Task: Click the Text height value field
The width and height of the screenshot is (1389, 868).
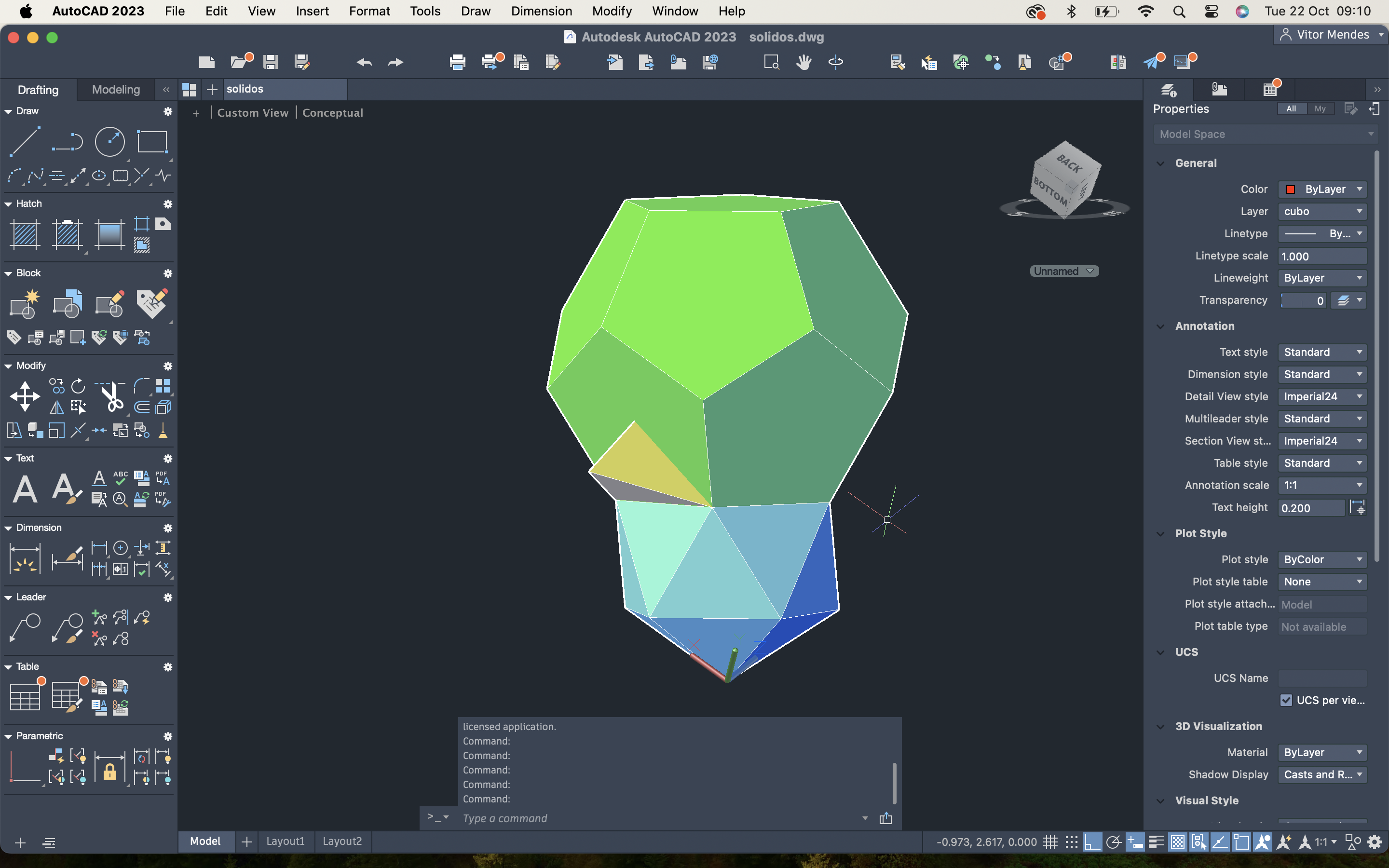Action: (1311, 507)
